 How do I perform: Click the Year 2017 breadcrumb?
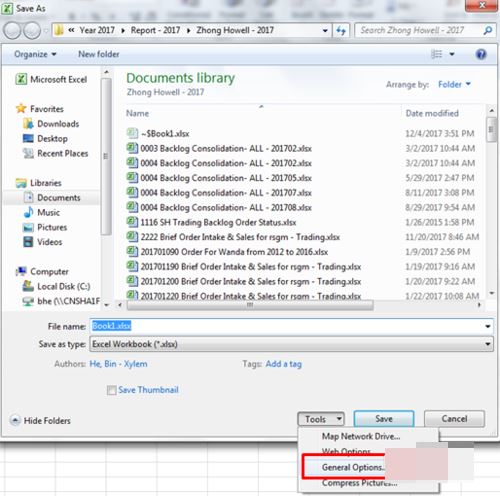pos(97,30)
